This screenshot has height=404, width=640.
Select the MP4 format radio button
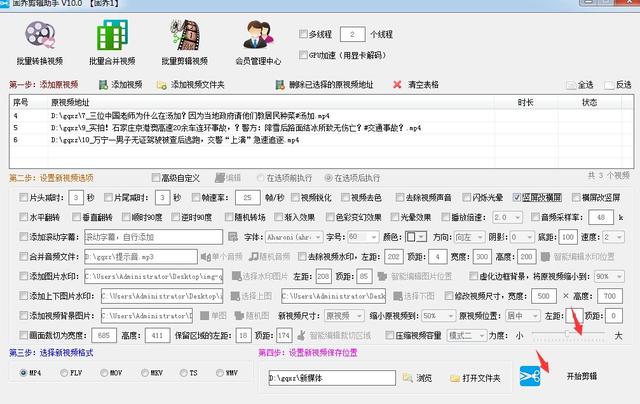pyautogui.click(x=23, y=373)
